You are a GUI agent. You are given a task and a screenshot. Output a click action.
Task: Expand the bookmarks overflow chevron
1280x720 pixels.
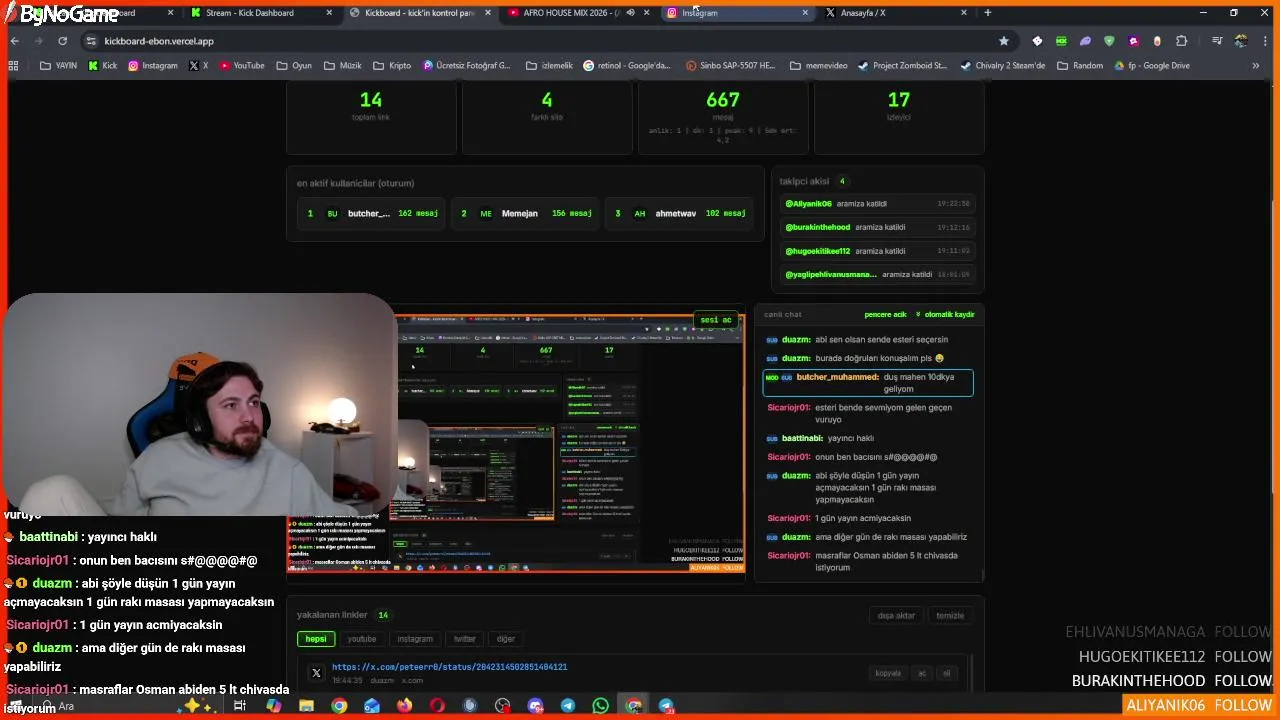(1256, 66)
